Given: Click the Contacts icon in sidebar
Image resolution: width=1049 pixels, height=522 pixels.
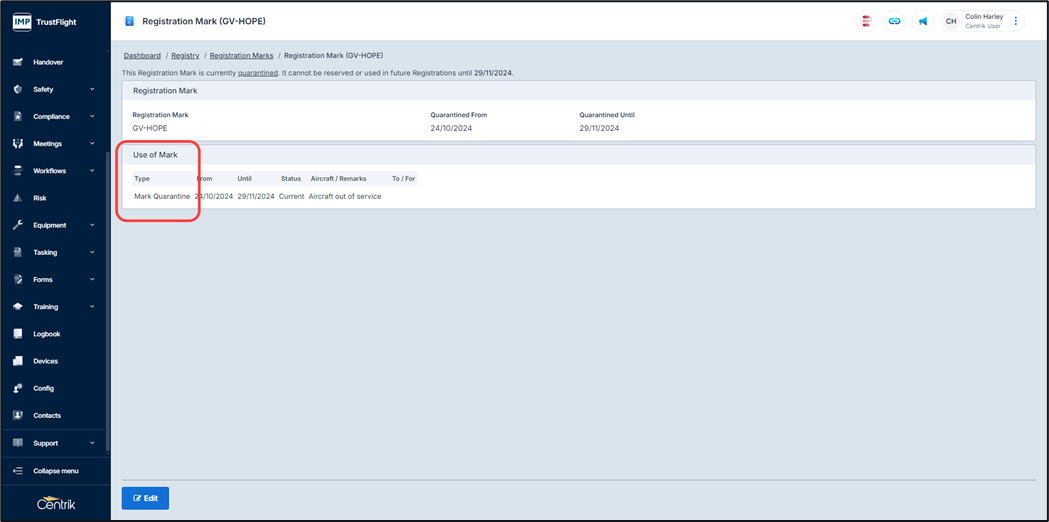Looking at the screenshot, I should click(18, 415).
